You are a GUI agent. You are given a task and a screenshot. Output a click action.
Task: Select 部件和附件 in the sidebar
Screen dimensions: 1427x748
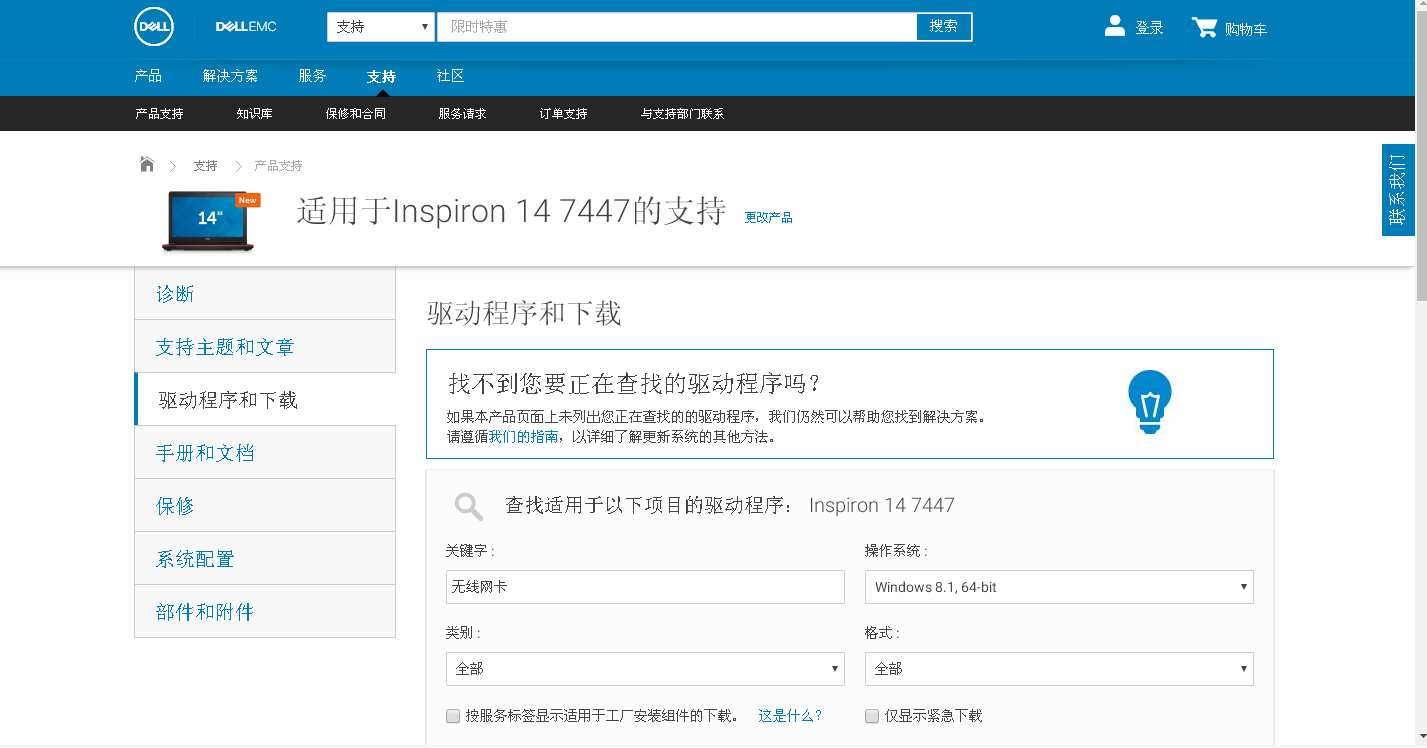tap(265, 612)
